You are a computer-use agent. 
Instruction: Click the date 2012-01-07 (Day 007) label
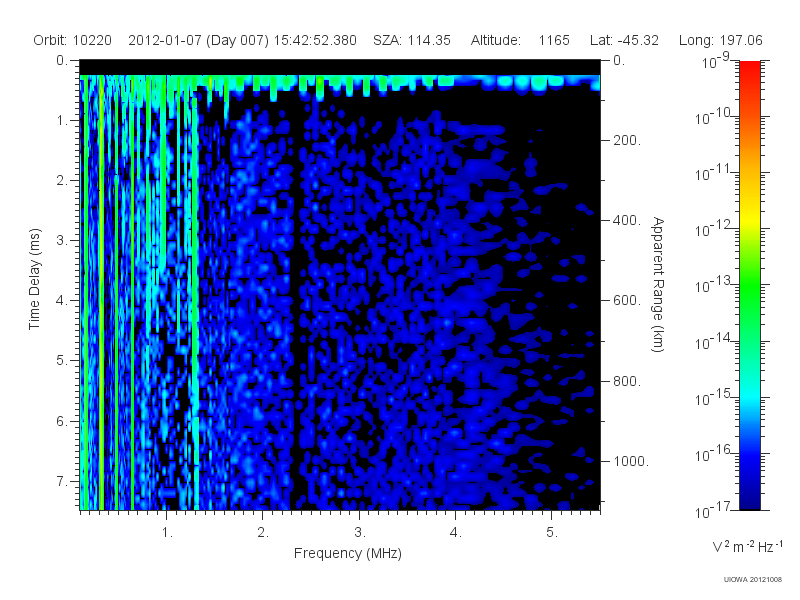point(198,40)
